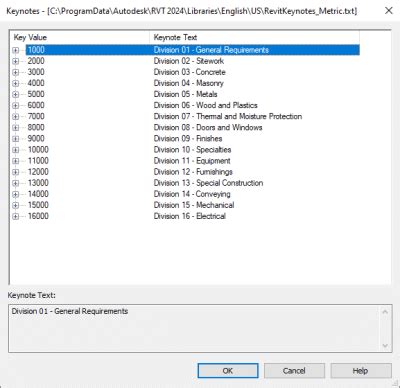400x388 pixels.
Task: Click 'Division 12 - Furnishings' text
Action: [x=193, y=172]
